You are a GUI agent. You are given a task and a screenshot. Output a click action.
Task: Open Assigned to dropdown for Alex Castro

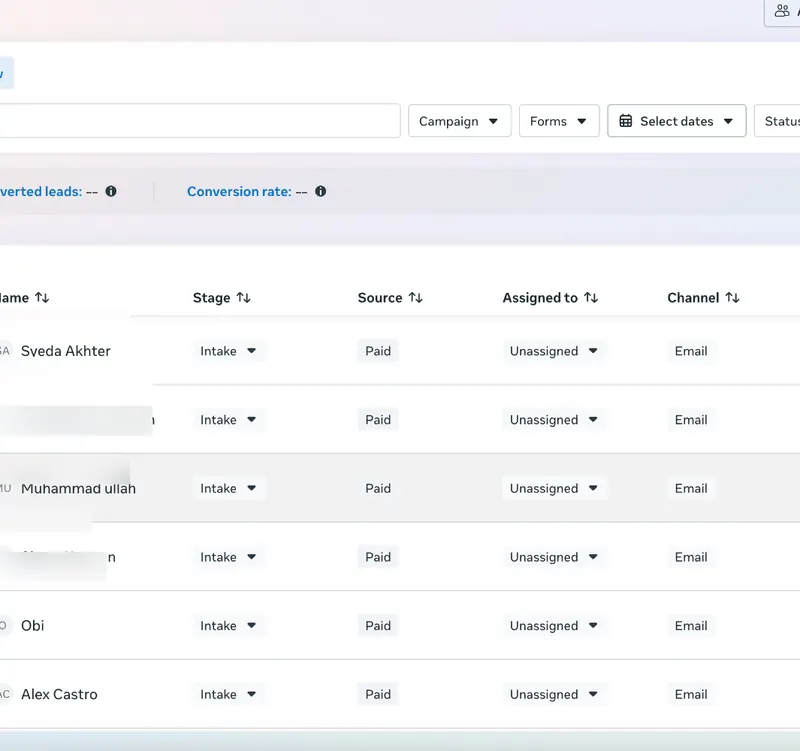click(x=554, y=694)
